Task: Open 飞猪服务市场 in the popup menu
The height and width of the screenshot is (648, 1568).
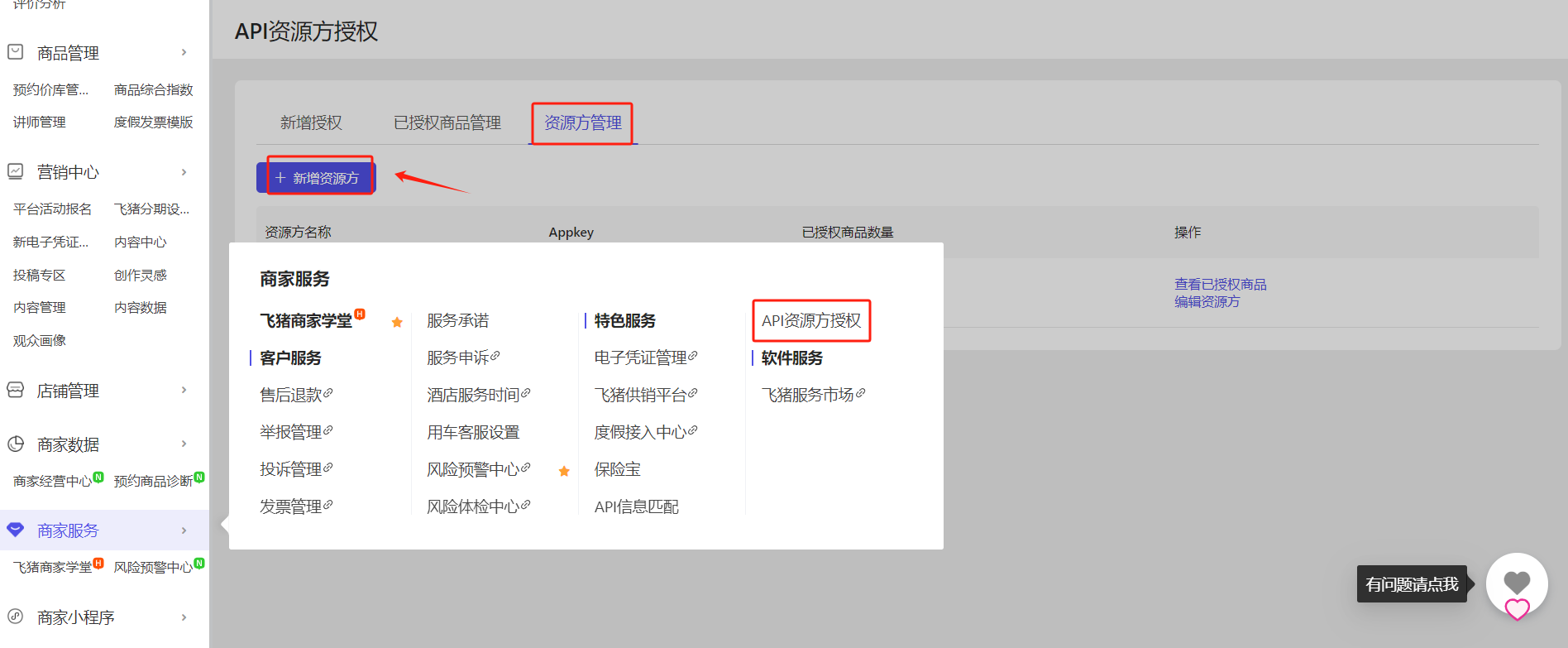Action: tap(808, 395)
